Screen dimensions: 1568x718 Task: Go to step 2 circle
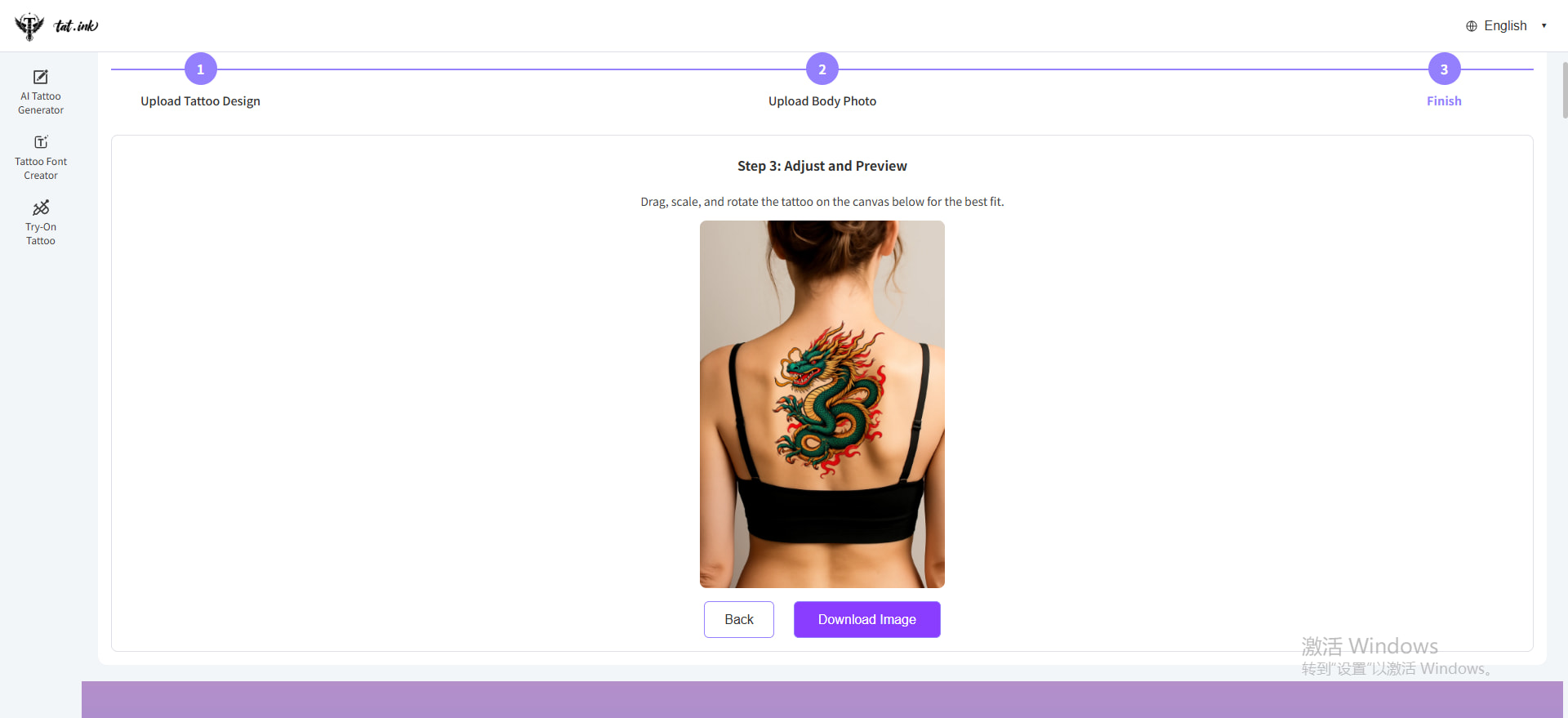822,69
